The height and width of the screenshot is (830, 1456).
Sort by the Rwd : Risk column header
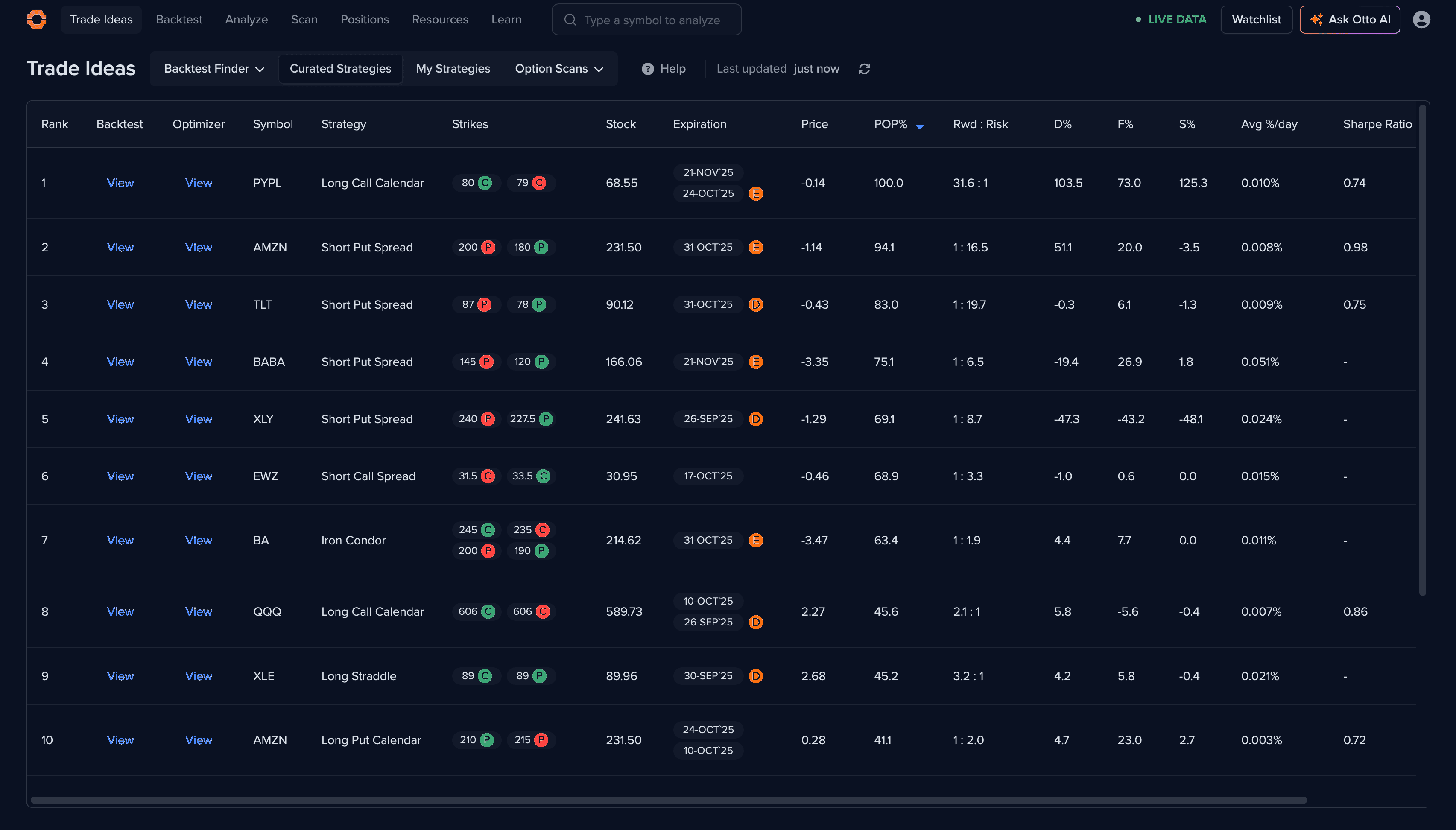coord(980,124)
